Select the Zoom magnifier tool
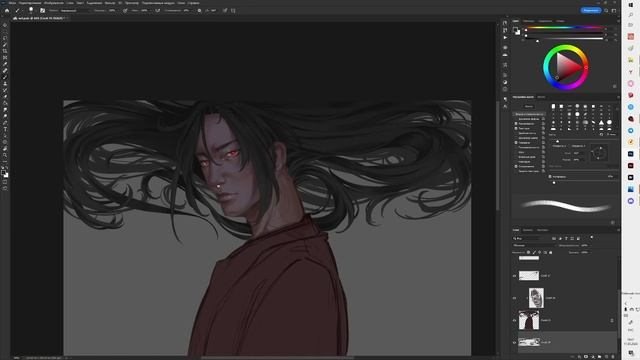 pyautogui.click(x=5, y=156)
